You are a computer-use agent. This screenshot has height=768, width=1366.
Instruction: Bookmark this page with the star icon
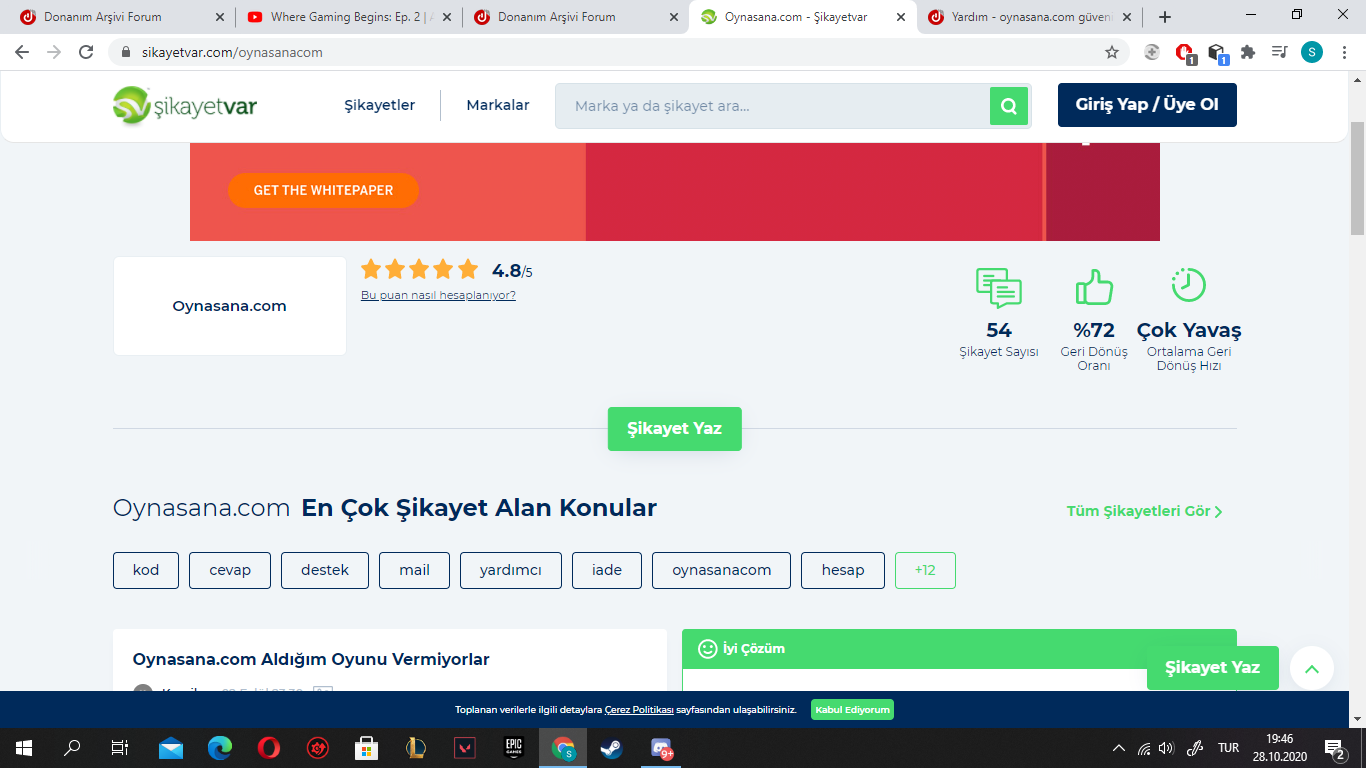[1111, 52]
